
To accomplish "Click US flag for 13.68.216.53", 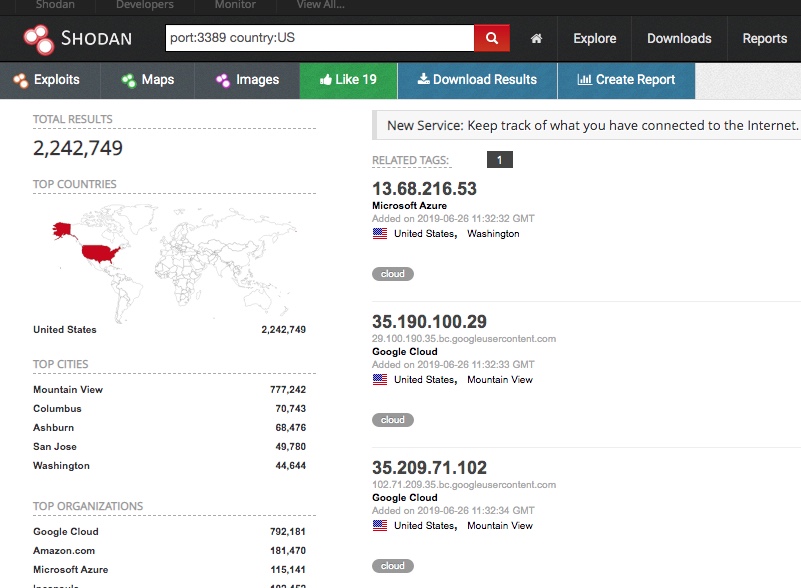I will (x=380, y=233).
